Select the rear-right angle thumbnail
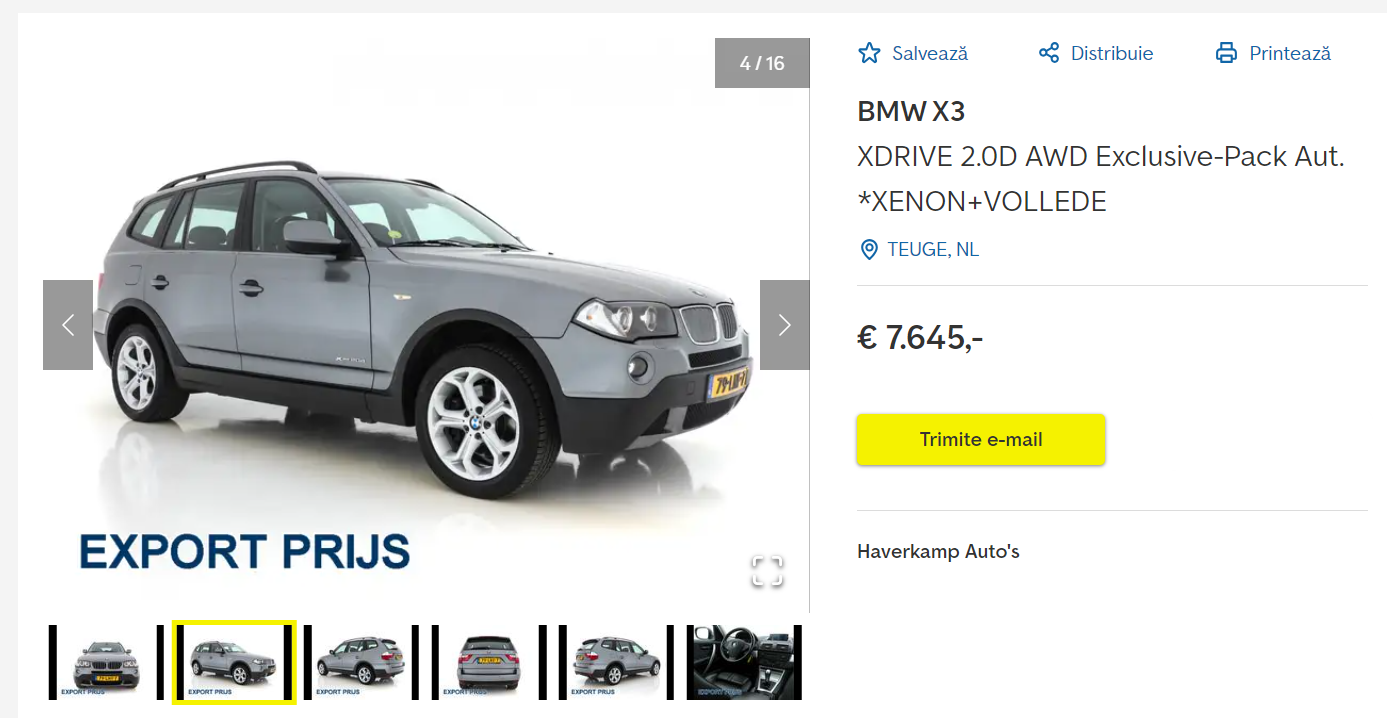The height and width of the screenshot is (718, 1387). (x=616, y=662)
